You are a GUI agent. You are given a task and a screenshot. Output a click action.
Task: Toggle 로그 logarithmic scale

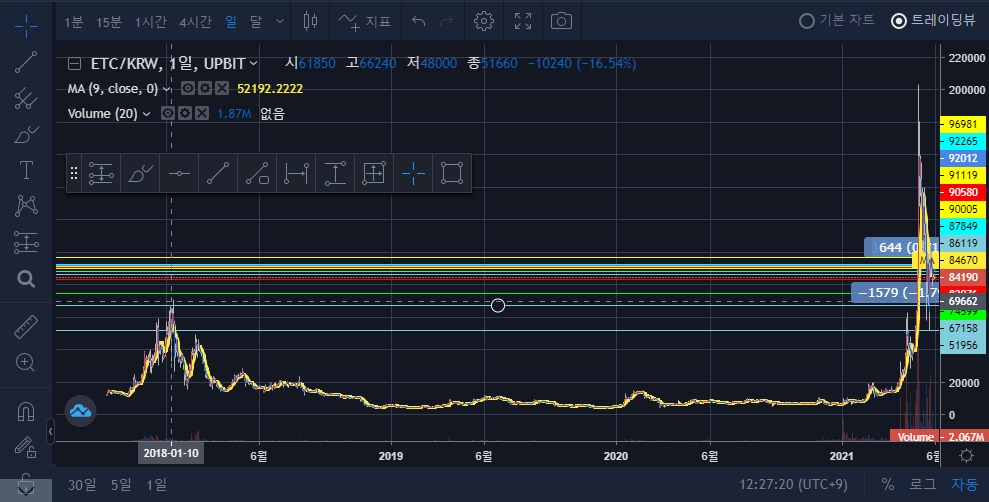[922, 484]
